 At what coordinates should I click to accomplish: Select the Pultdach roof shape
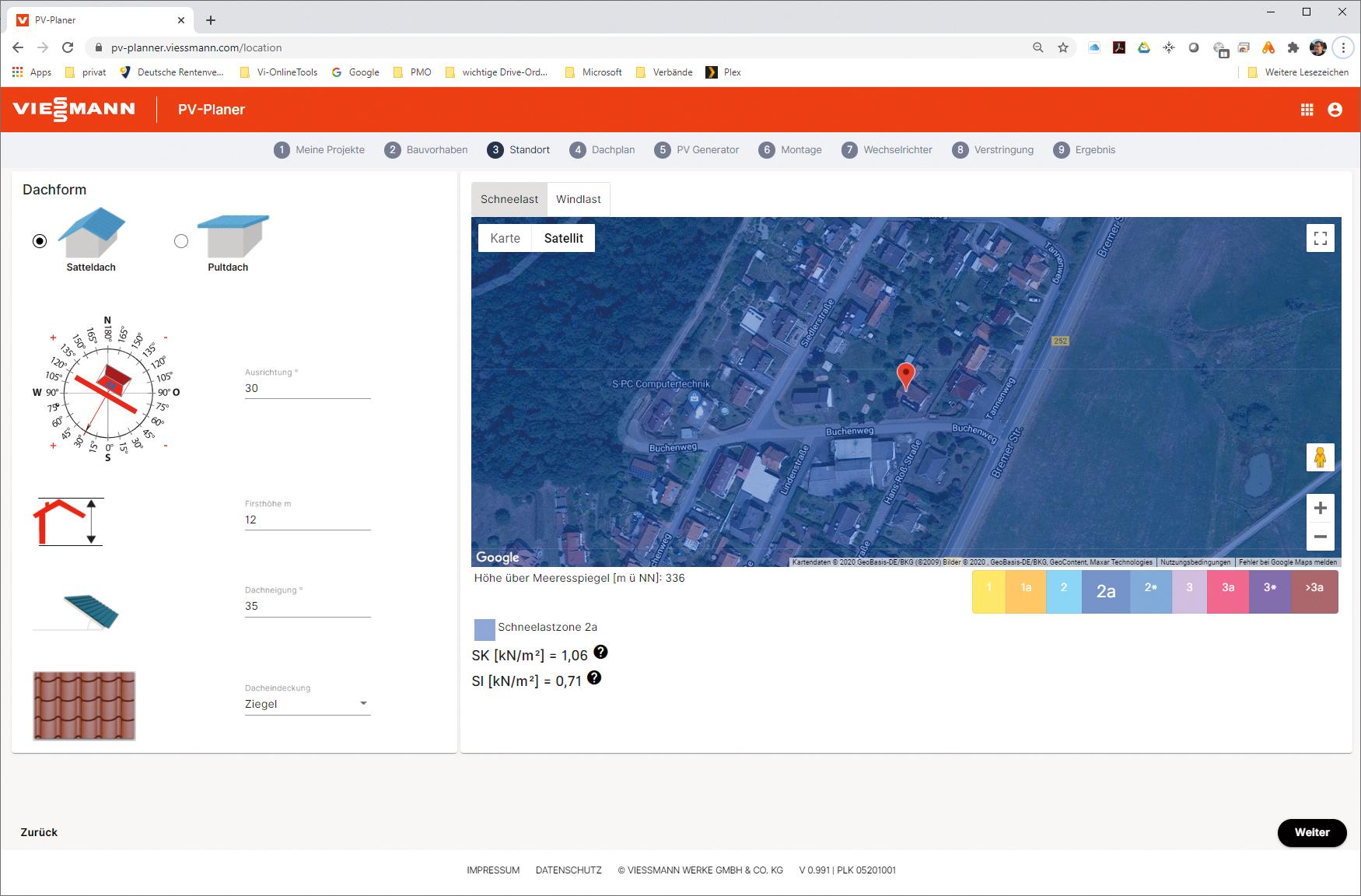[181, 241]
